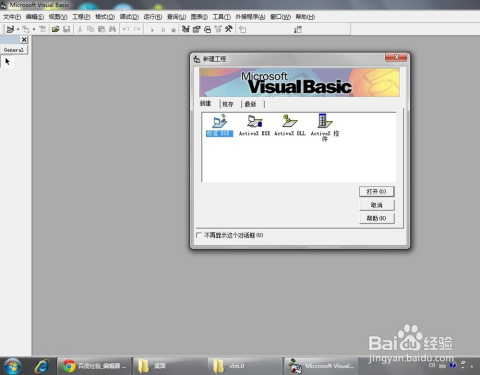Image resolution: width=480 pixels, height=375 pixels.
Task: Select the Pointer tool in toolbox
Action: tap(7, 62)
